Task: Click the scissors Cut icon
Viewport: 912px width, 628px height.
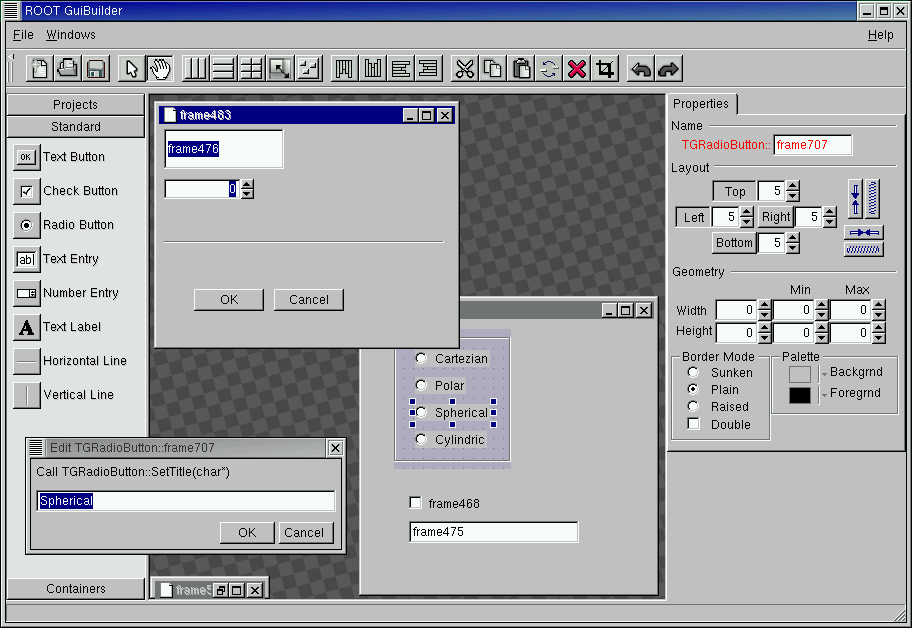Action: pyautogui.click(x=464, y=69)
